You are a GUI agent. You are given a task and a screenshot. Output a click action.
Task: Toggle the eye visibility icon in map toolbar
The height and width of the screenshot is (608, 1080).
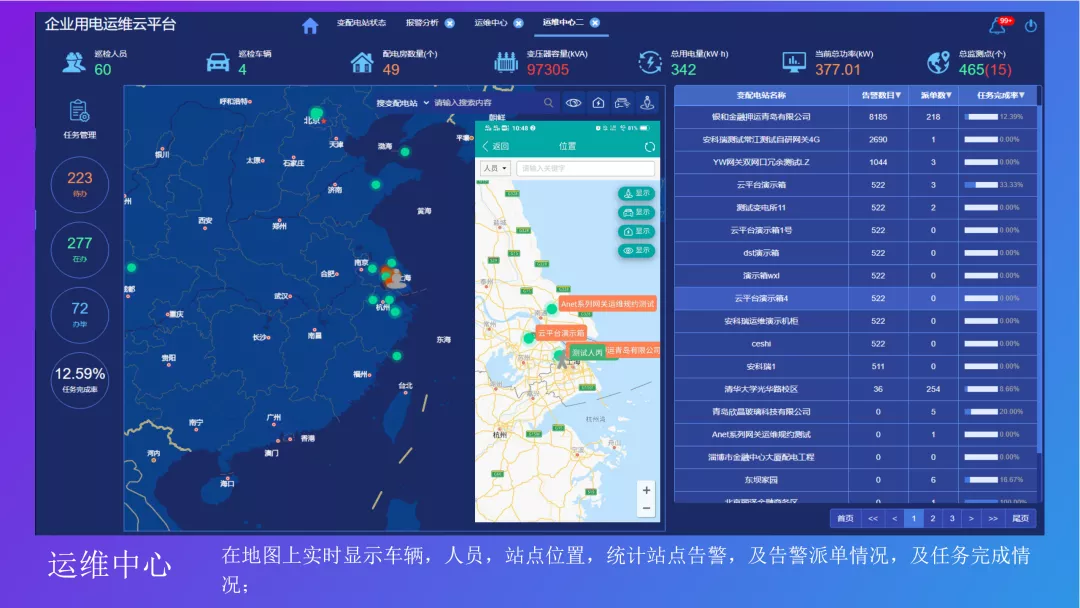point(573,103)
